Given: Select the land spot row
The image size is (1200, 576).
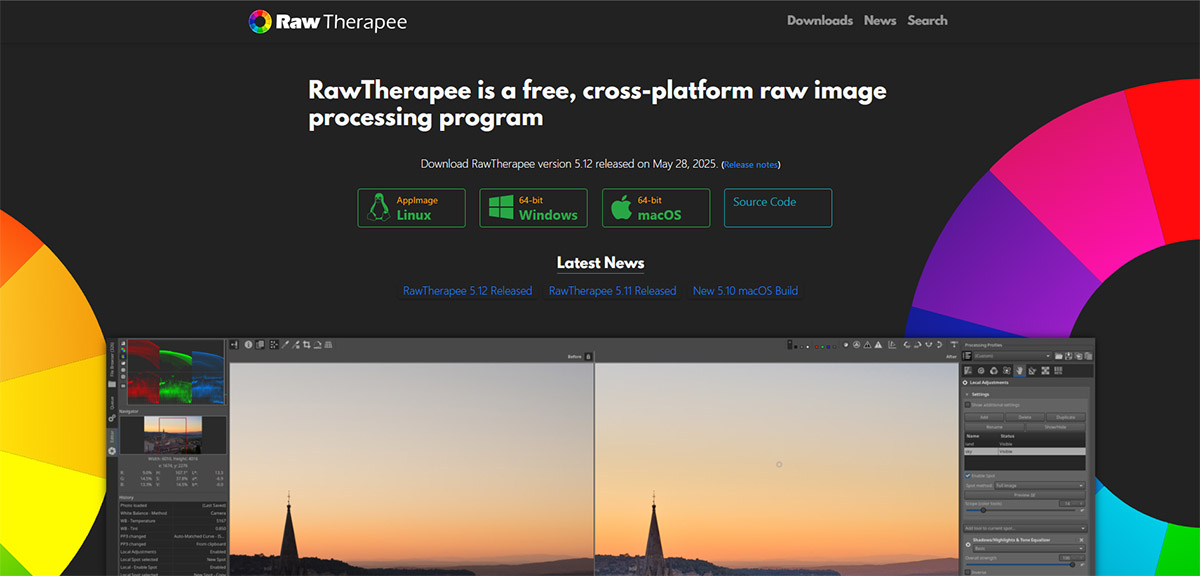Looking at the screenshot, I should tap(1024, 444).
